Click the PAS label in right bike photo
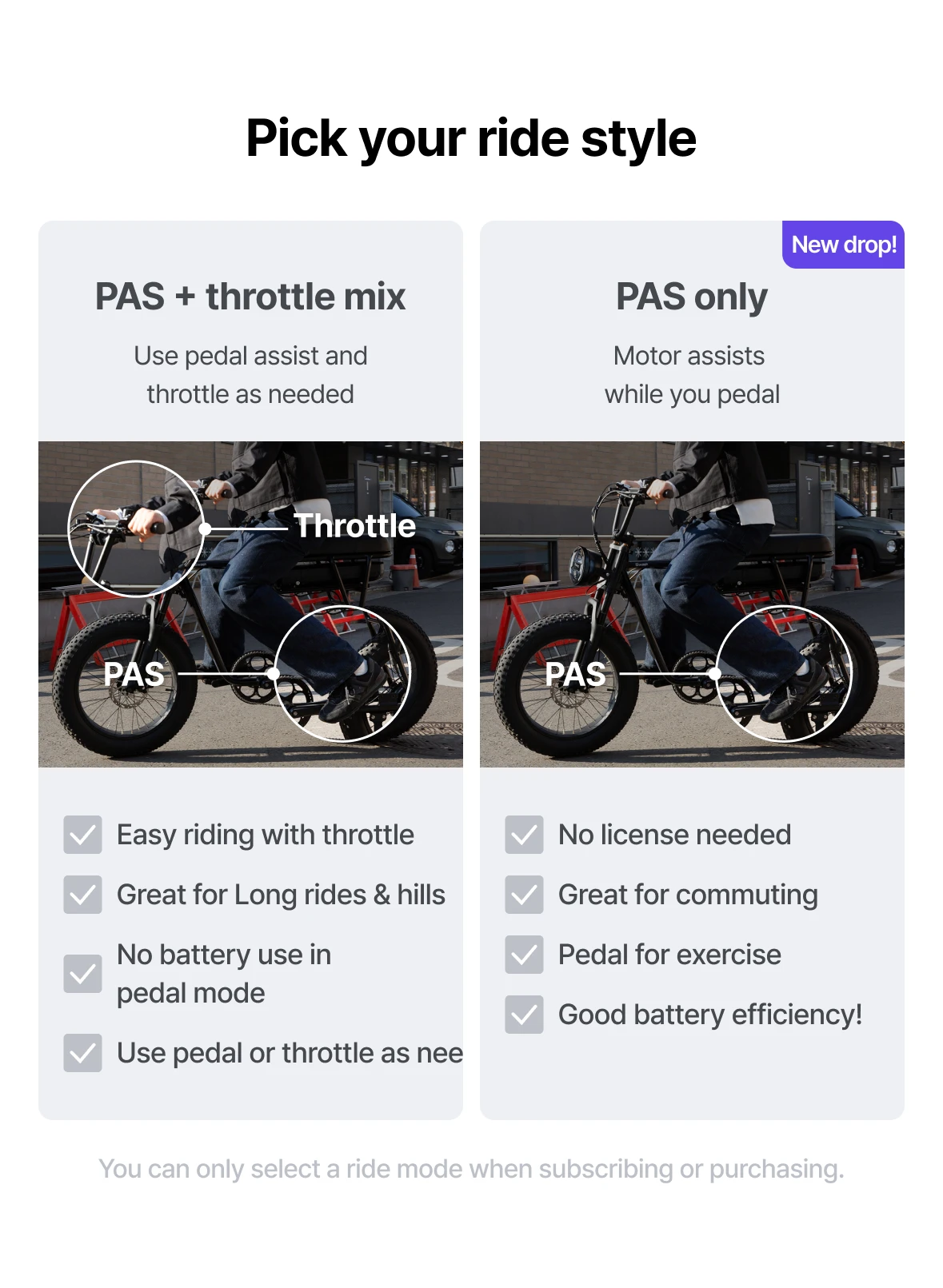Viewport: 943px width, 1288px height. point(575,674)
